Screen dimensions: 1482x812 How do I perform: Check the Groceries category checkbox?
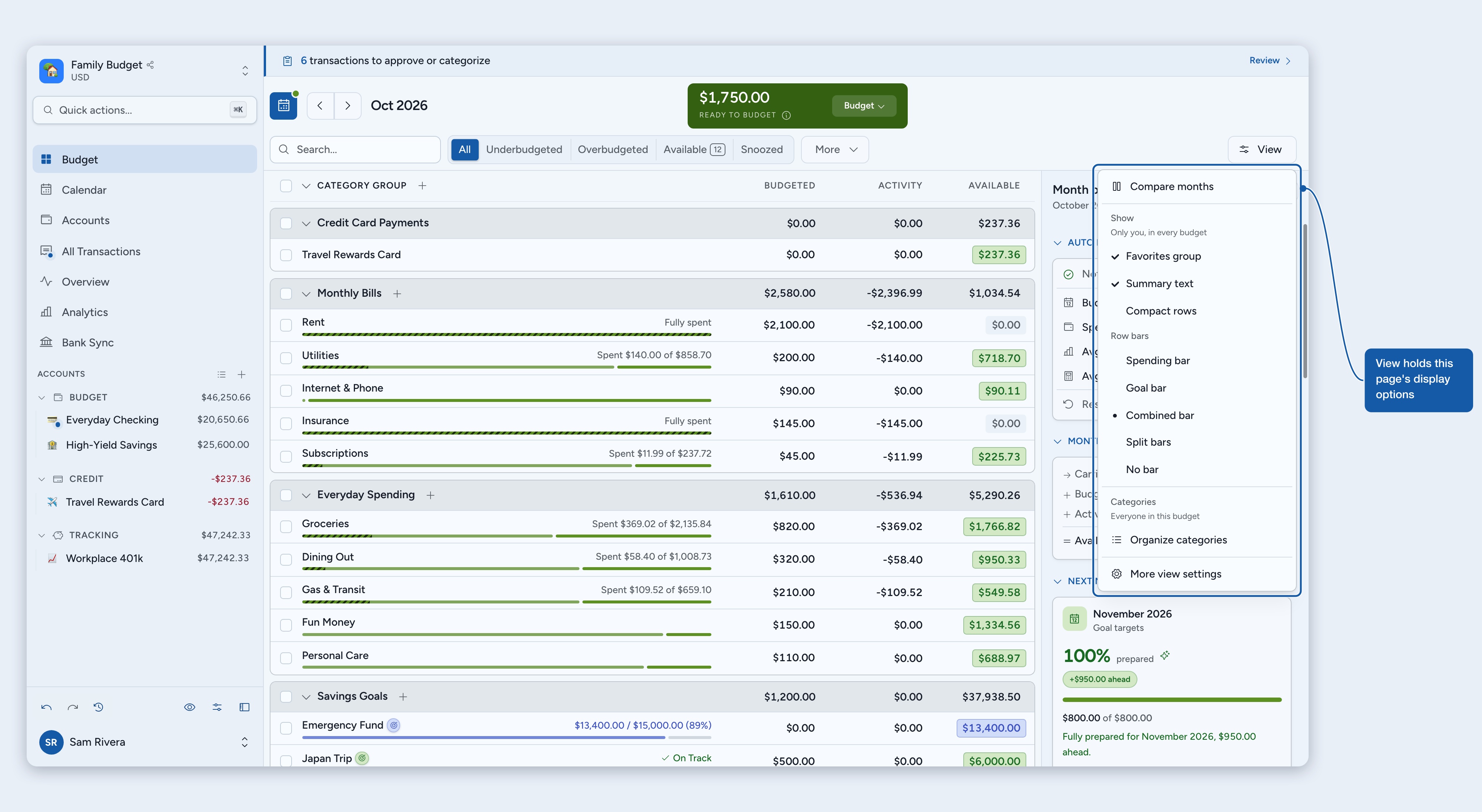[286, 527]
